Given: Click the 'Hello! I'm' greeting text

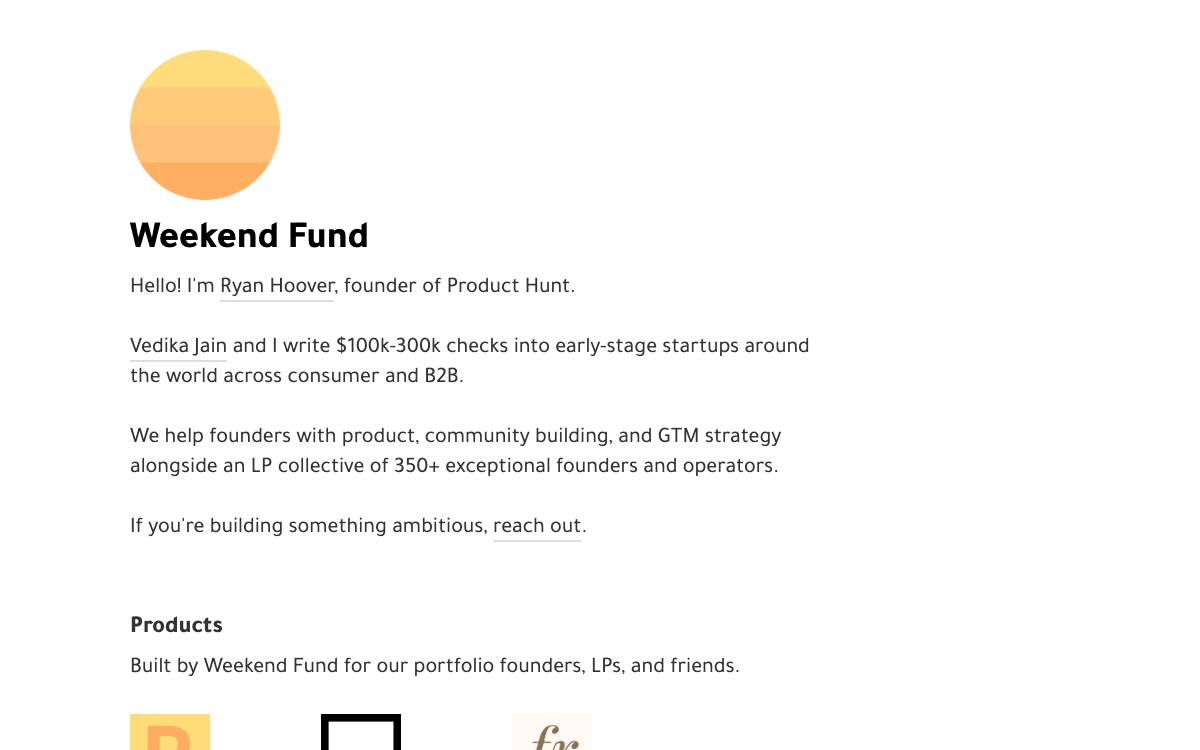Looking at the screenshot, I should click(172, 286).
